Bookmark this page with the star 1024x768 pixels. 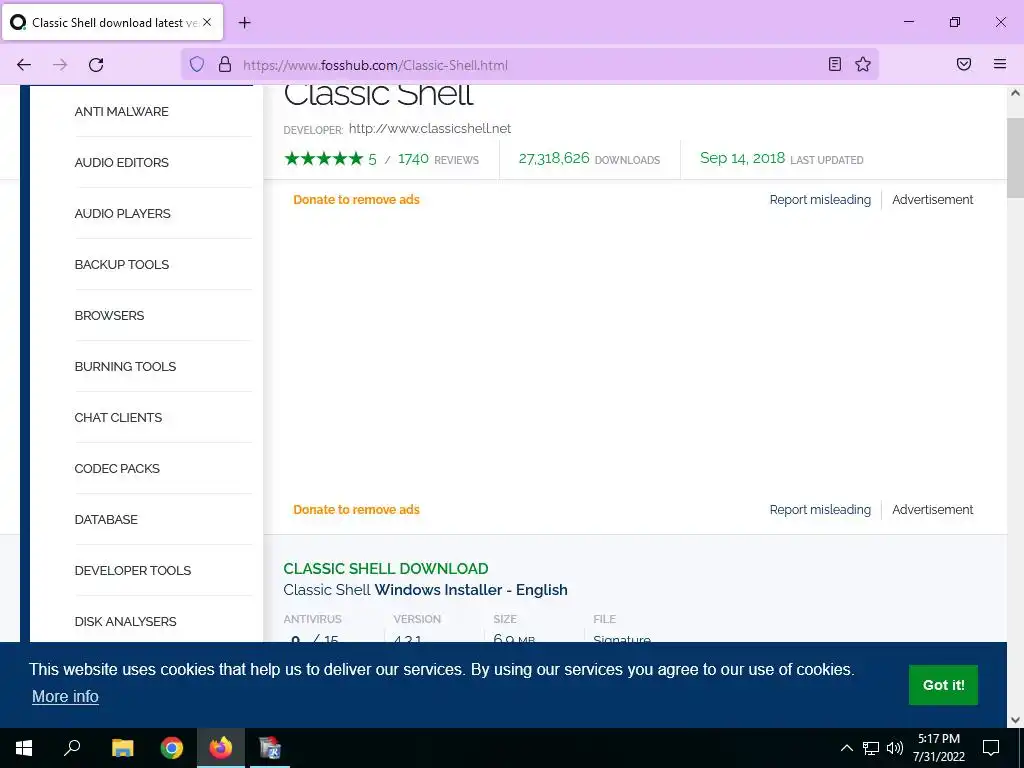[x=863, y=64]
